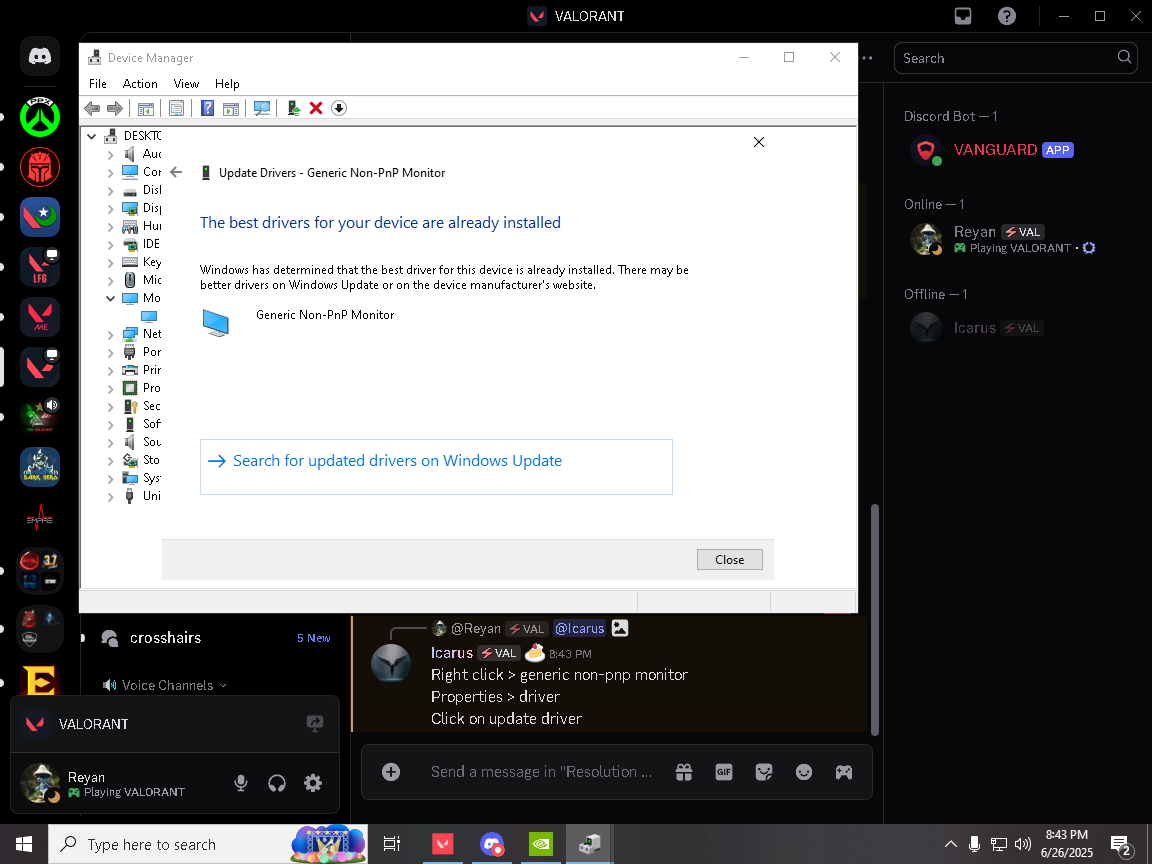The height and width of the screenshot is (864, 1152).
Task: Toggle screen share for VALORANT activity
Action: 315,723
